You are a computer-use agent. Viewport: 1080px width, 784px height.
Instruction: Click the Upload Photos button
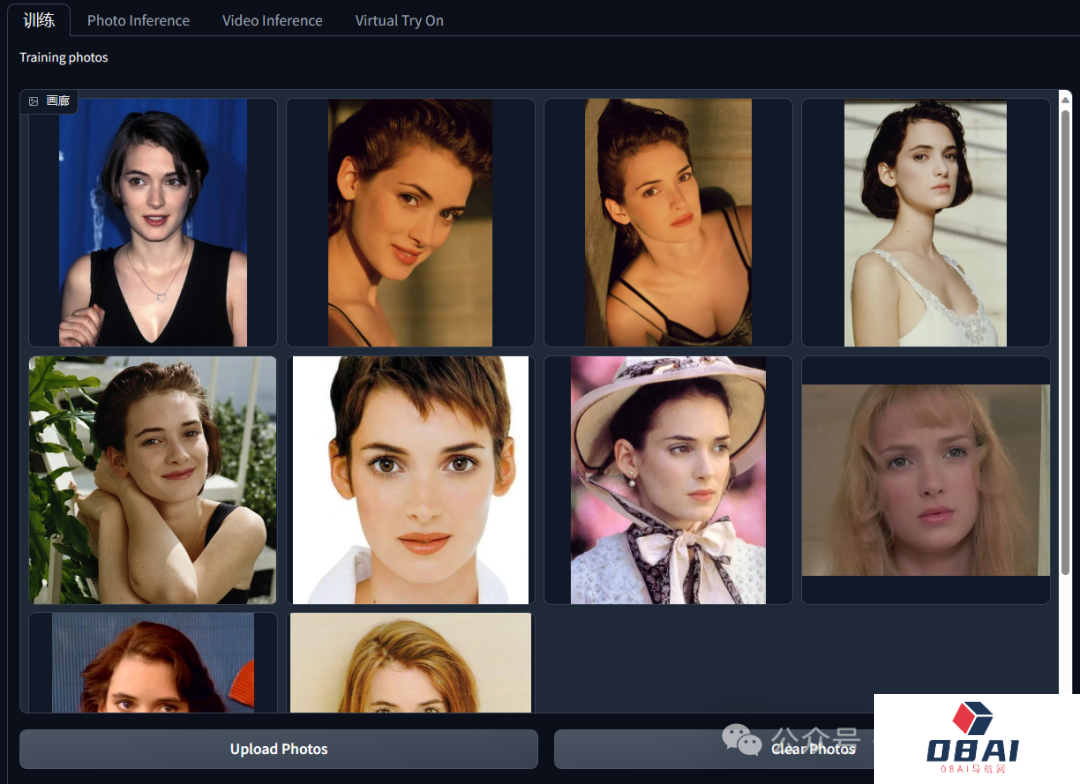click(x=278, y=749)
